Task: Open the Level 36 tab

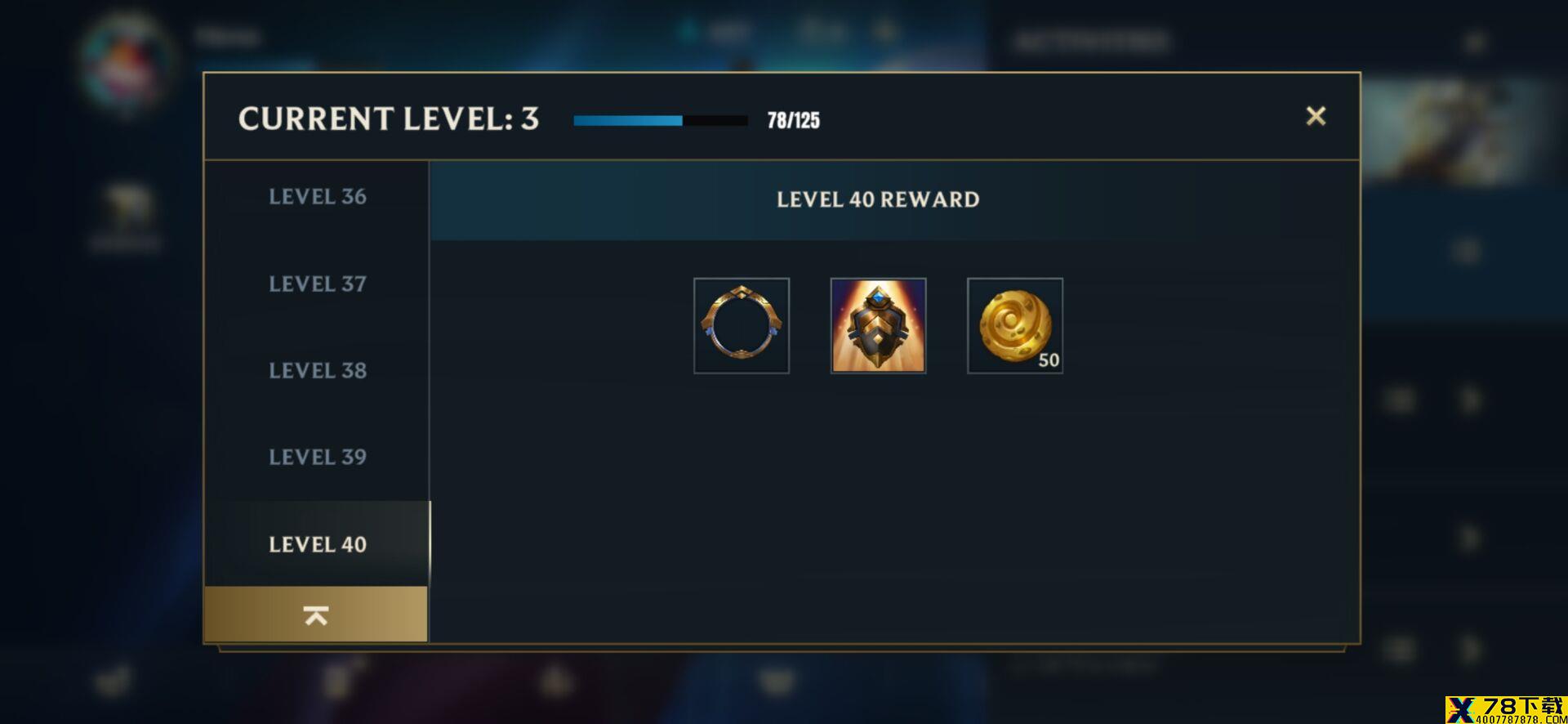Action: pyautogui.click(x=317, y=196)
